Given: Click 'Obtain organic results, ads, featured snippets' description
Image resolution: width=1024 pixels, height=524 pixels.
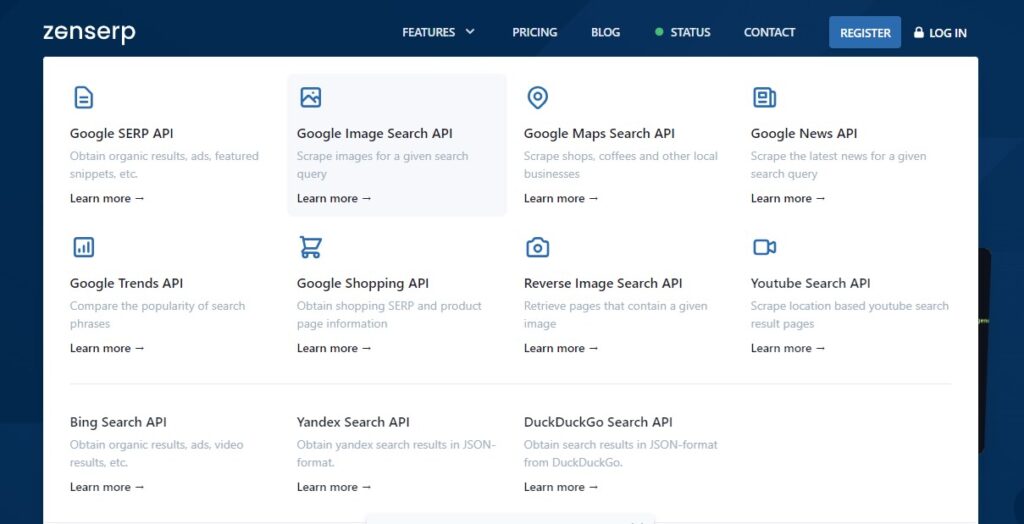Looking at the screenshot, I should [x=164, y=165].
